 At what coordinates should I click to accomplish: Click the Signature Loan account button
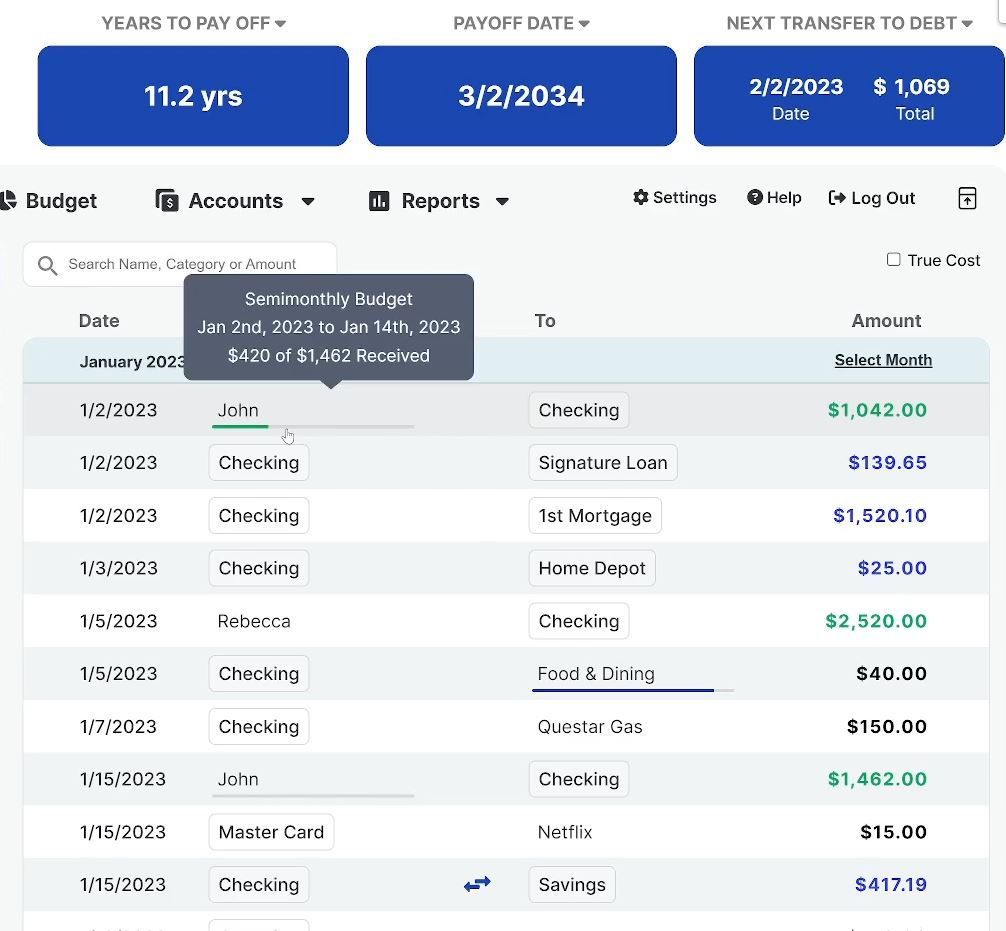(602, 463)
